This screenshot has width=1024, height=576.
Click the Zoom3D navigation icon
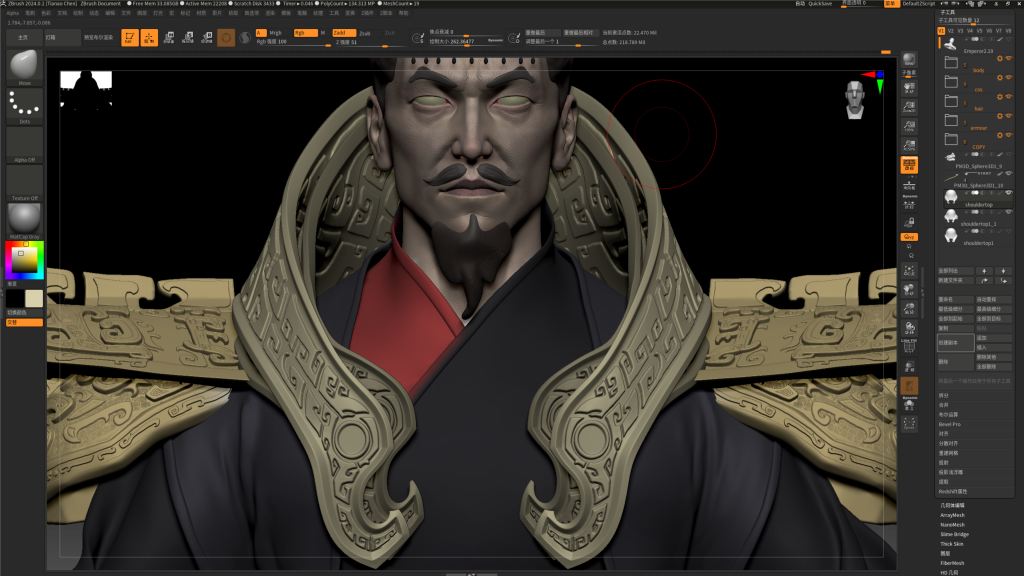coord(909,106)
